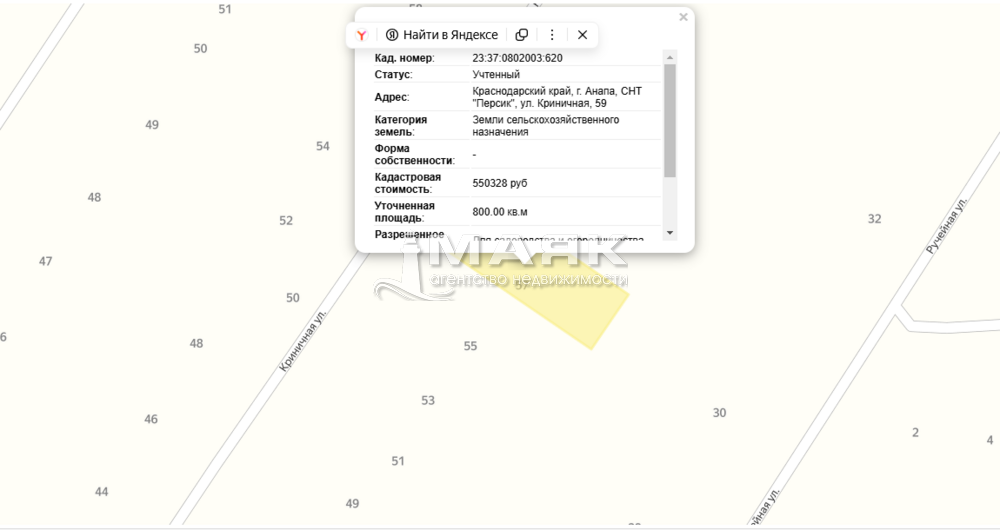This screenshot has width=1000, height=530.
Task: Click map plot number 46
Action: pos(151,419)
